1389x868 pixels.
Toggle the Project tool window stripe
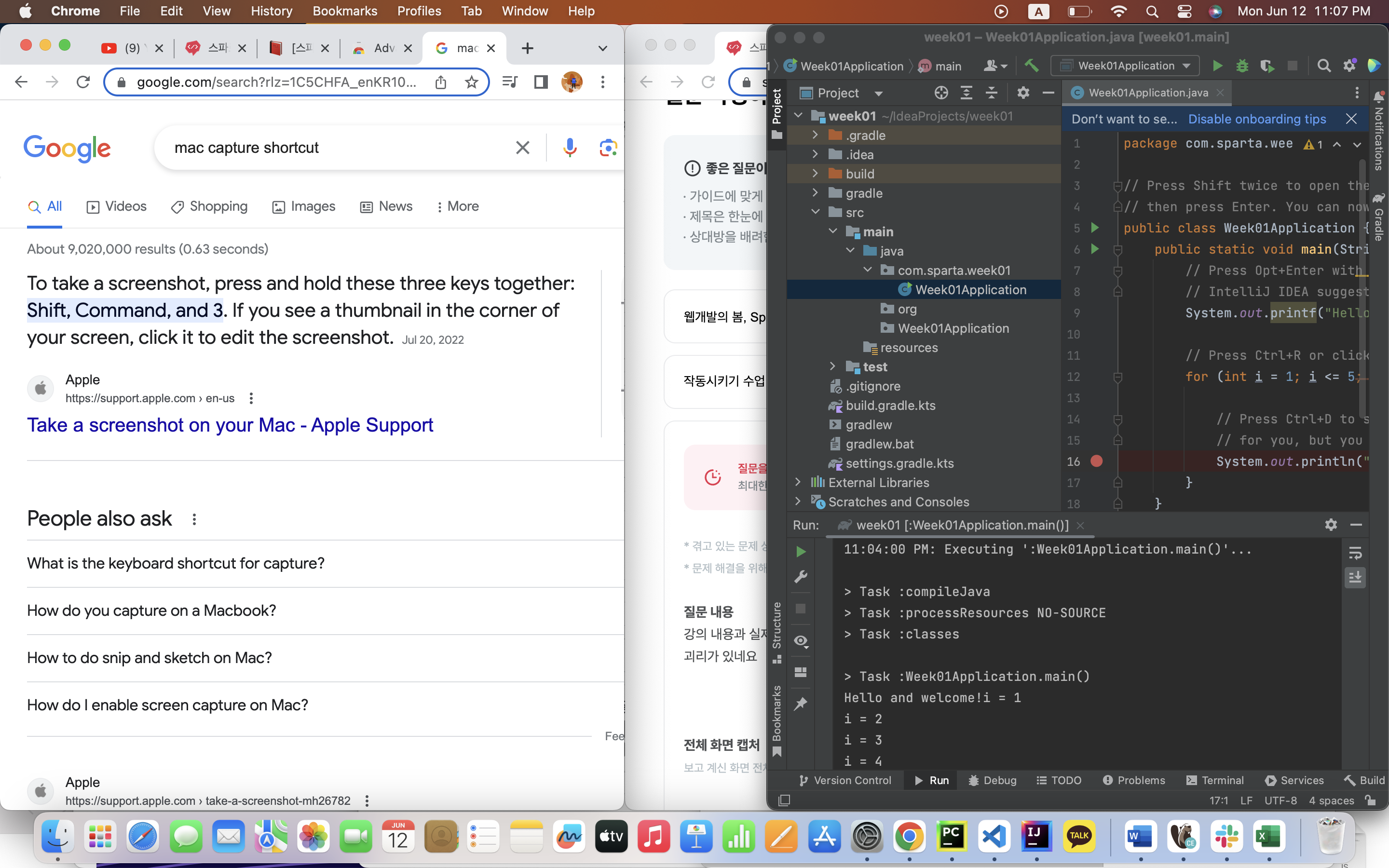point(776,114)
